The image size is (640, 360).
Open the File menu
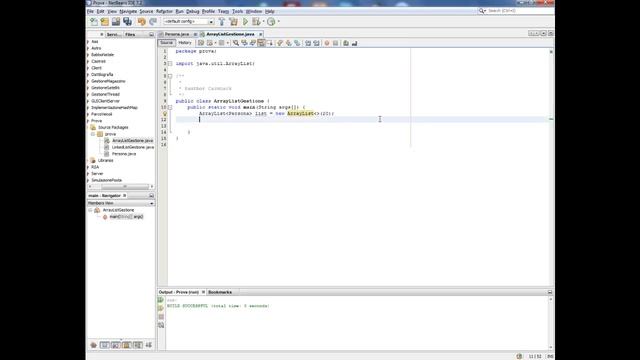(91, 11)
